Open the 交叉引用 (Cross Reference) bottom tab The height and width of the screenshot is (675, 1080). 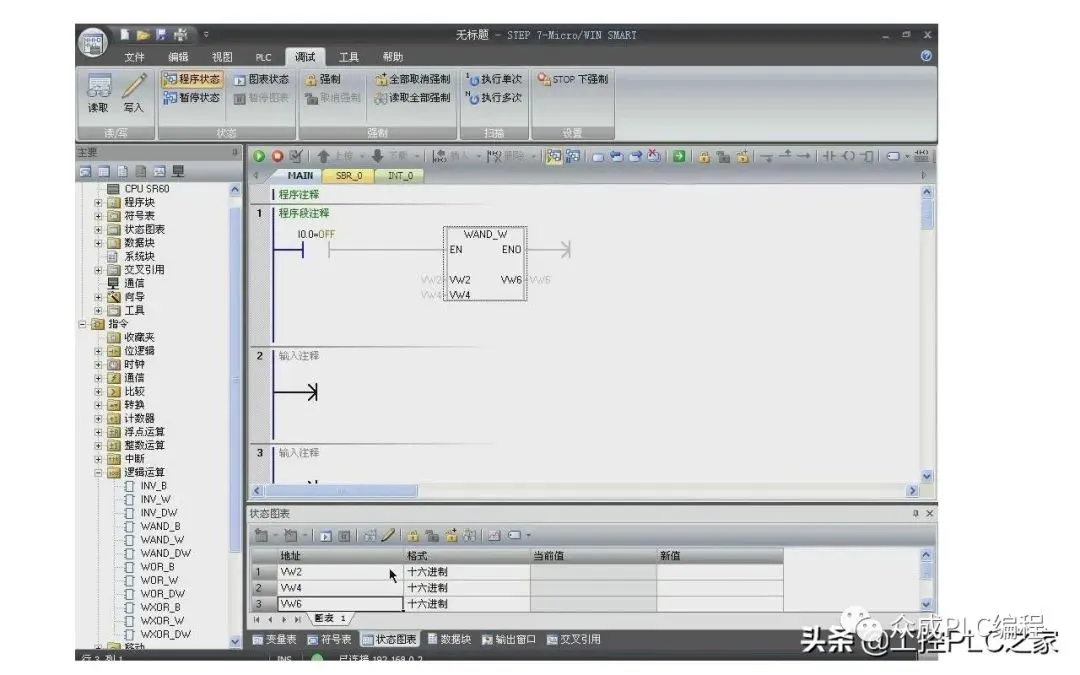pos(574,639)
